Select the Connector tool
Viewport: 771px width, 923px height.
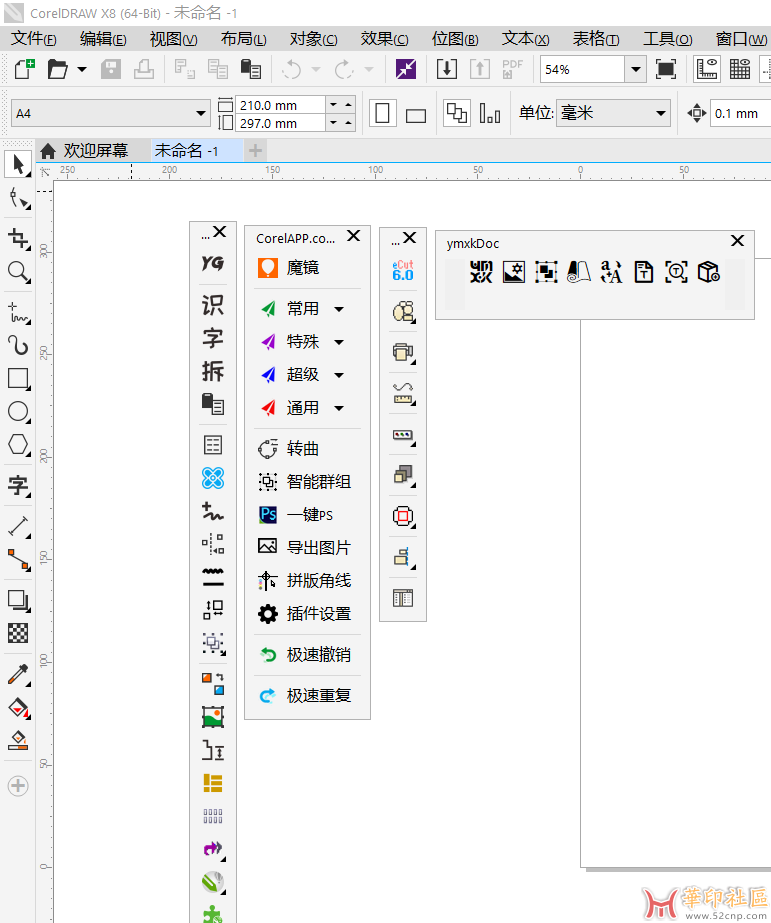[18, 559]
